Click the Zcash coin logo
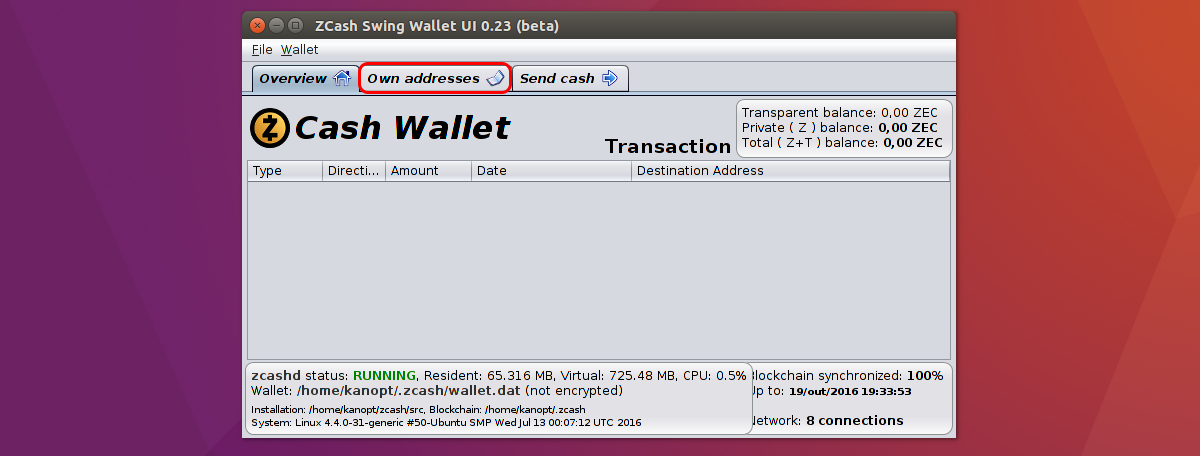This screenshot has width=1200, height=456. click(269, 128)
